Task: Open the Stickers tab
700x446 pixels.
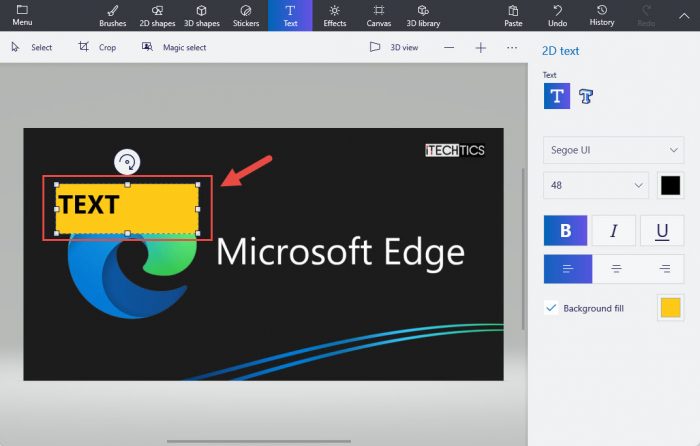Action: pyautogui.click(x=246, y=16)
